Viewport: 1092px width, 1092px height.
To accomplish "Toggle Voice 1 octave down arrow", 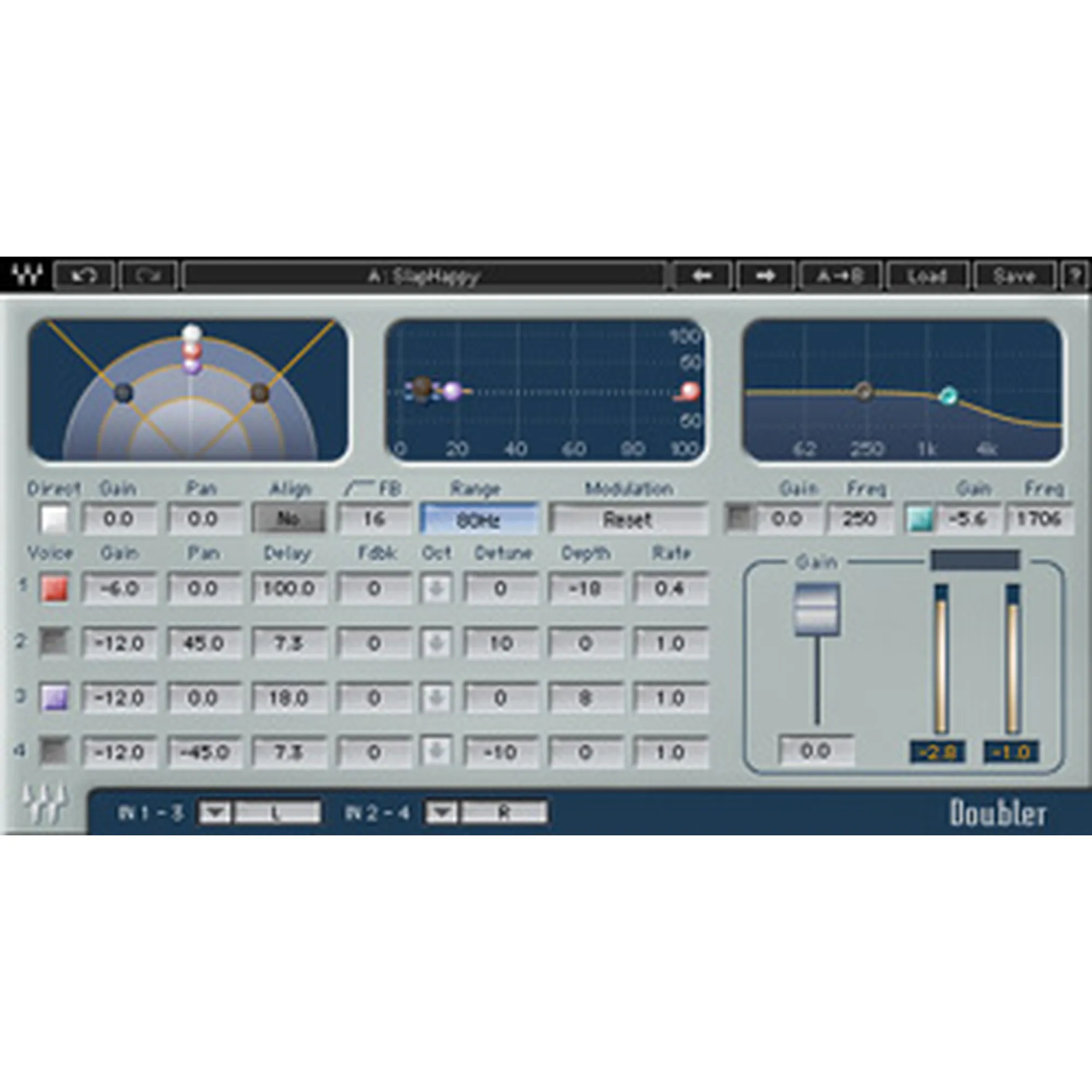I will [436, 589].
